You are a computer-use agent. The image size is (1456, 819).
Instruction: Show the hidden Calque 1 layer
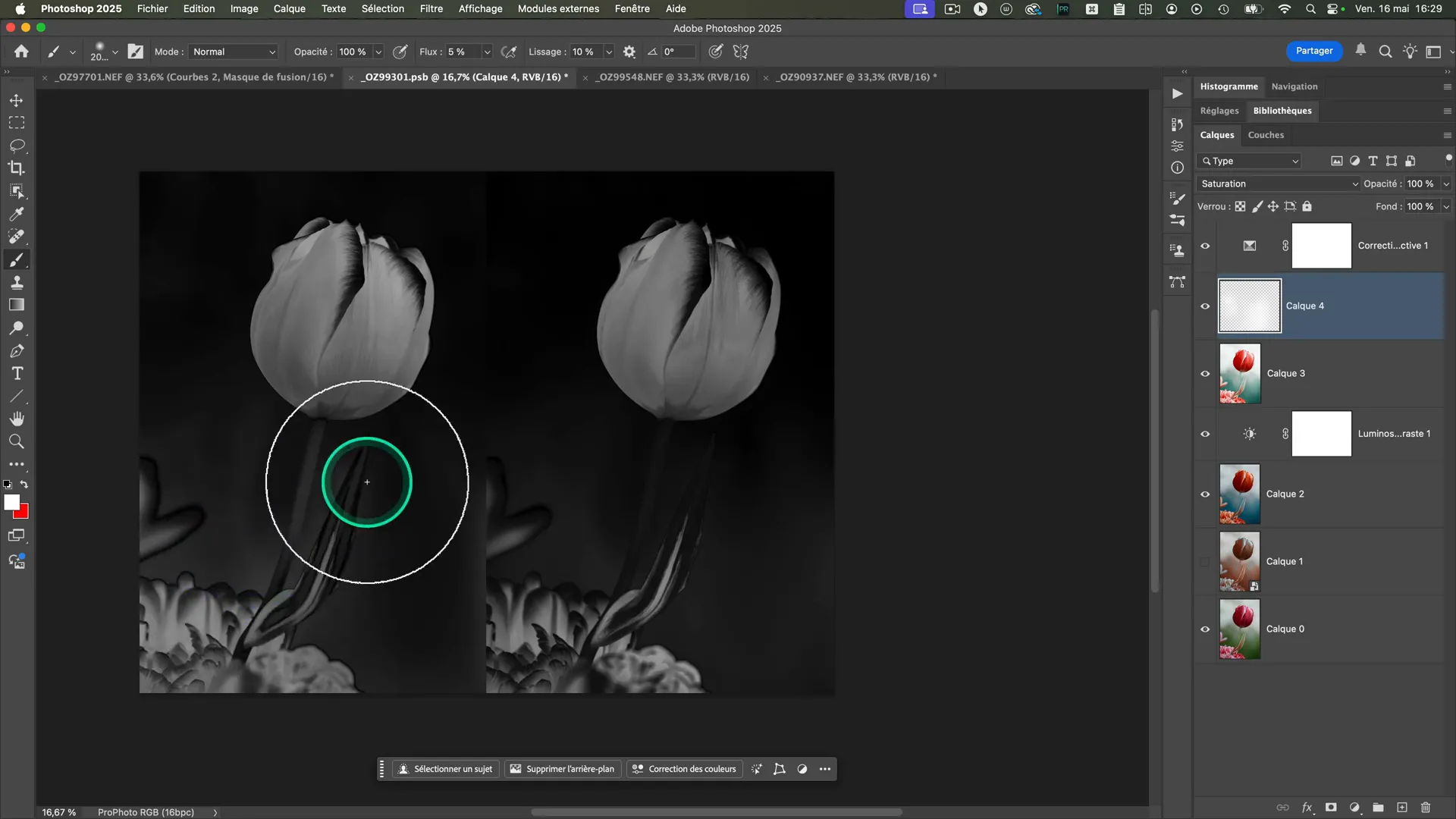[x=1205, y=562]
